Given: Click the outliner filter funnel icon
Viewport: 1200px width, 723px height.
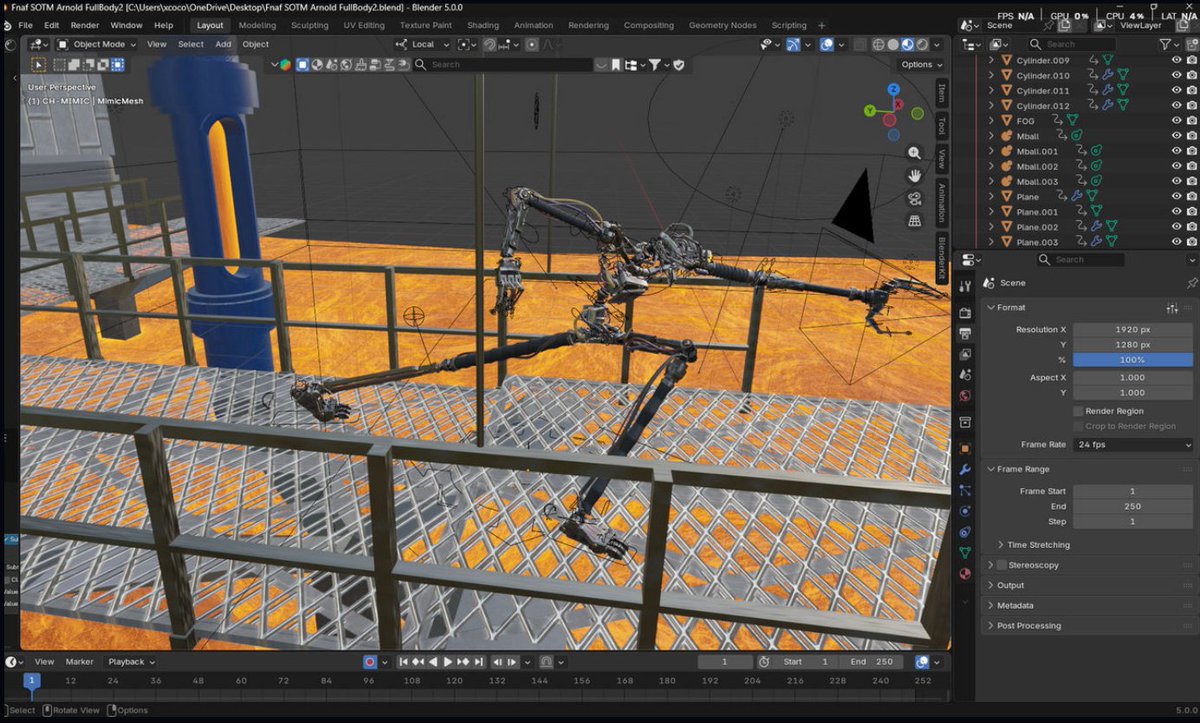Looking at the screenshot, I should click(1165, 44).
